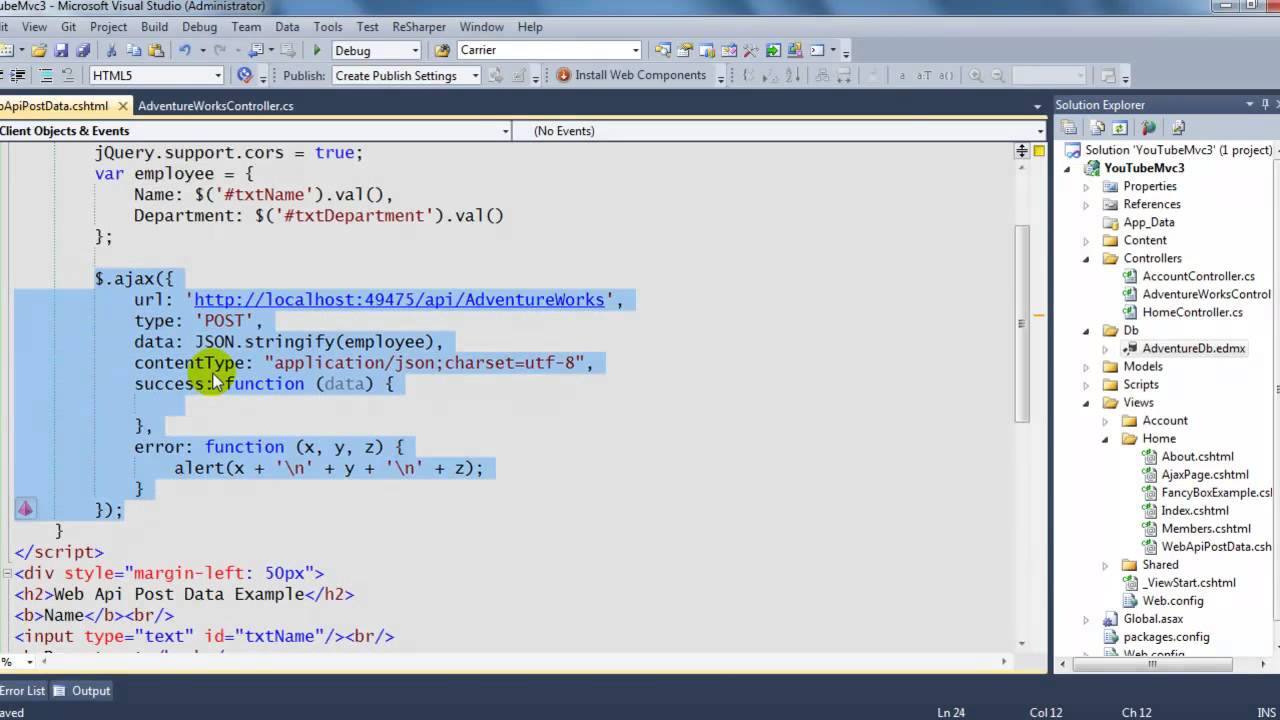This screenshot has height=720, width=1280.
Task: Expand the References node
Action: click(x=1086, y=205)
